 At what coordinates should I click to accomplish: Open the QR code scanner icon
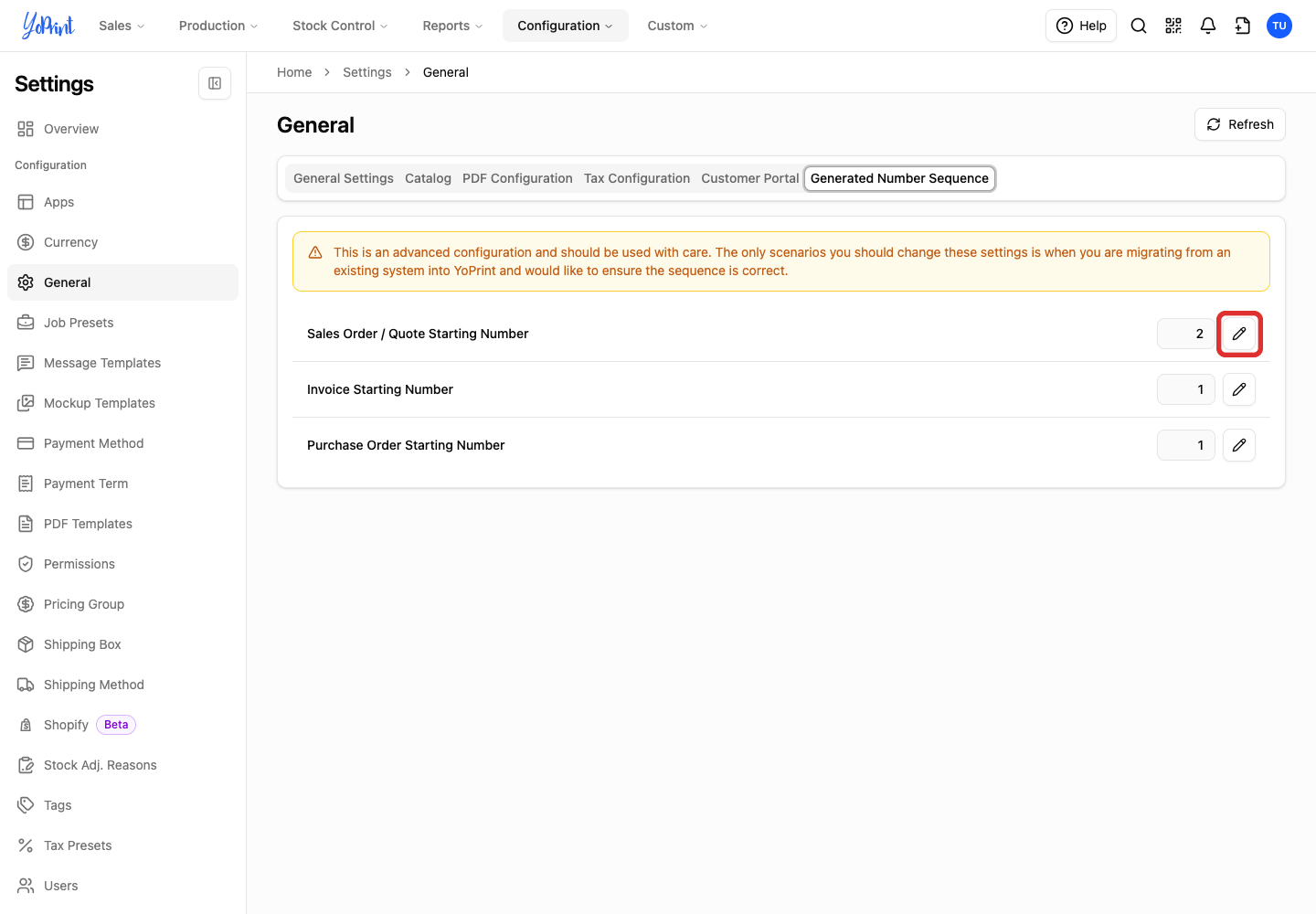coord(1173,26)
